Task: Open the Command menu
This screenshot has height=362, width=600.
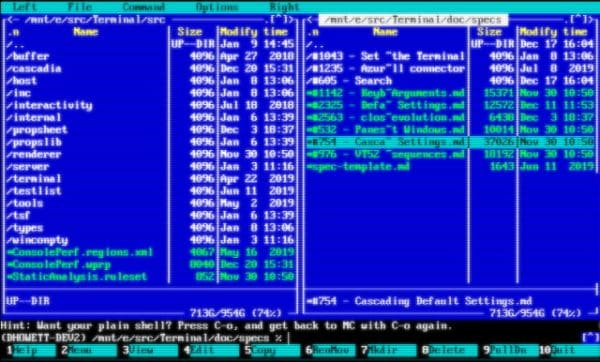Action: point(144,7)
